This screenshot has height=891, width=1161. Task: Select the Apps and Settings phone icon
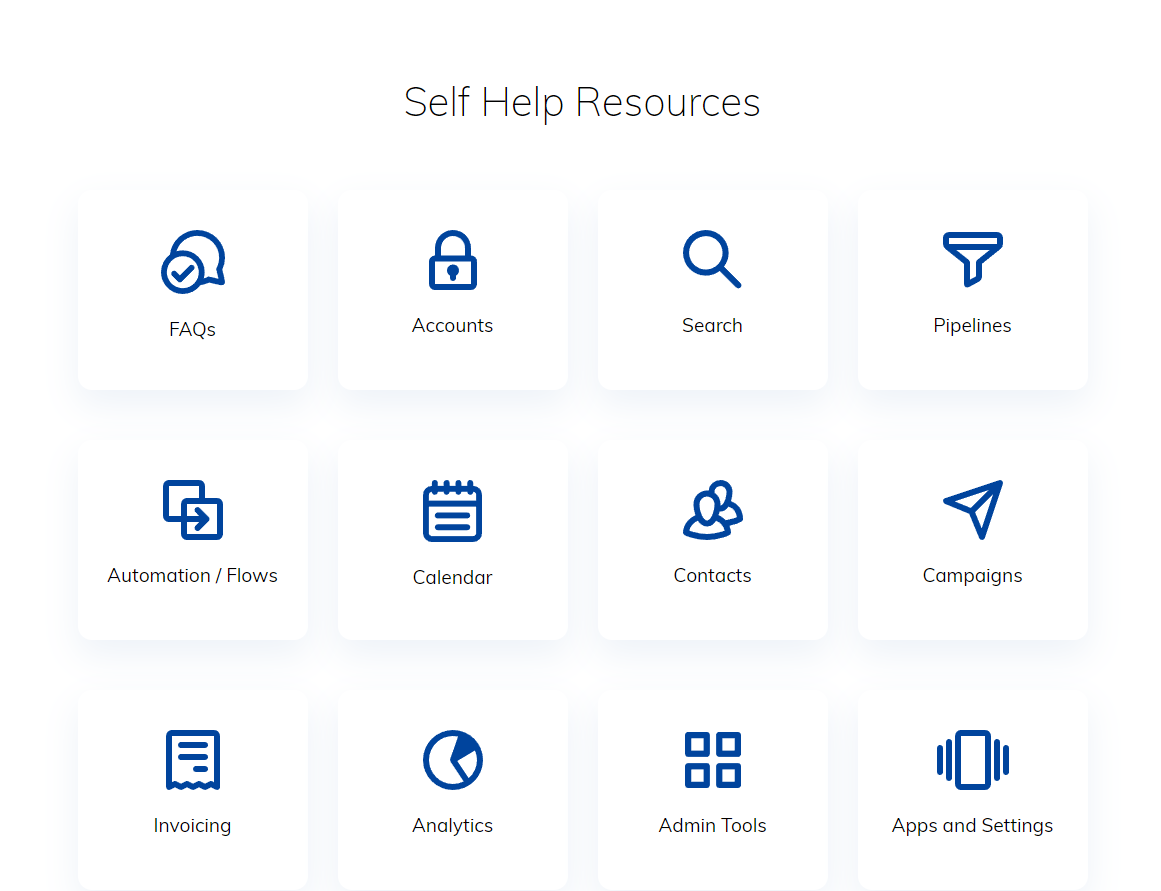972,760
